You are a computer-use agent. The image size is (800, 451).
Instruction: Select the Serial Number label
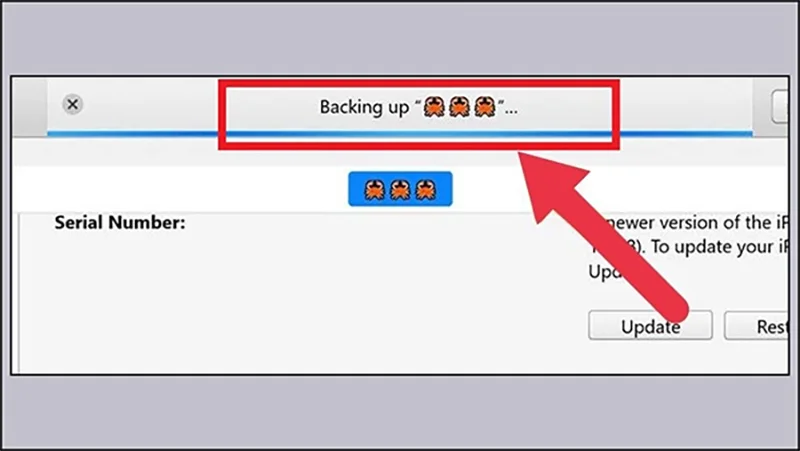(120, 223)
